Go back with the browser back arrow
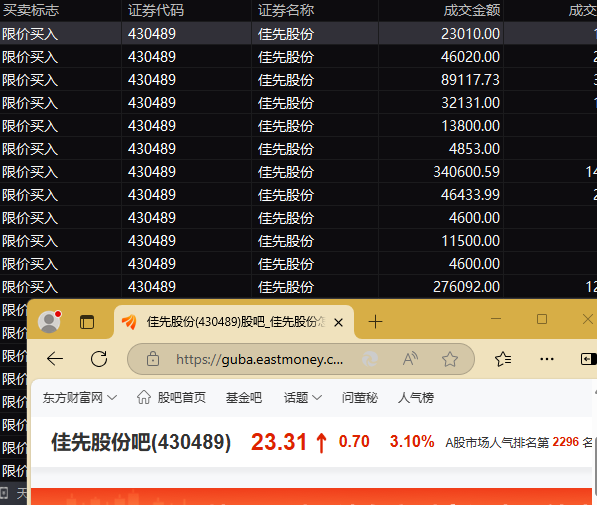The image size is (597, 505). 55,359
